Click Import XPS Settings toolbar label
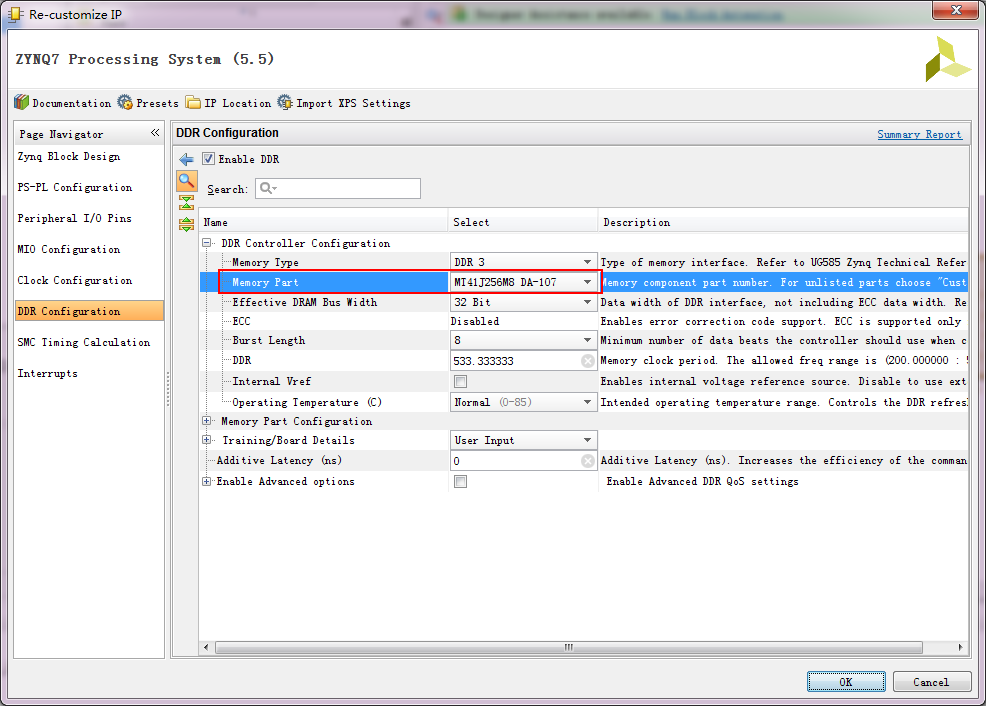Image resolution: width=986 pixels, height=706 pixels. tap(353, 103)
